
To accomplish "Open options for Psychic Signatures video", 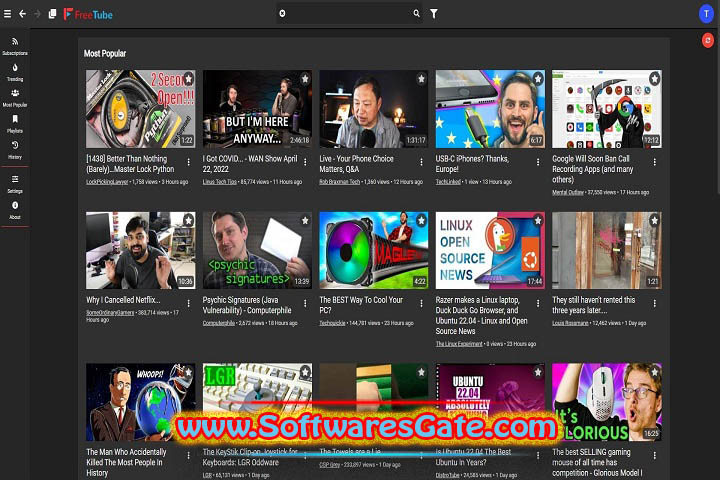I will point(305,303).
